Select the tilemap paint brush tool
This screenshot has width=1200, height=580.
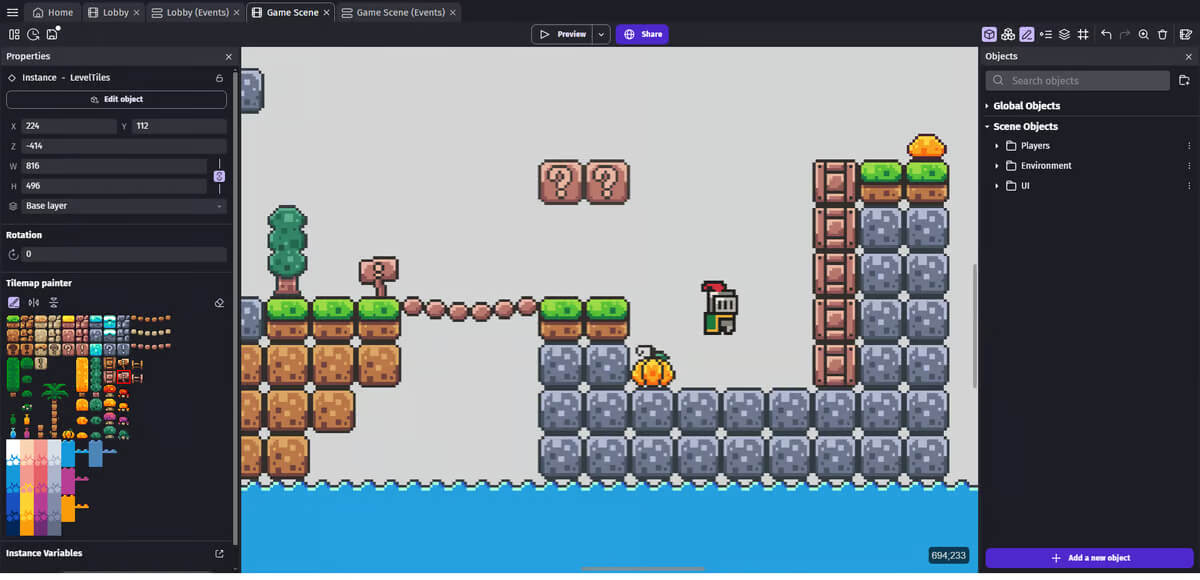pyautogui.click(x=14, y=302)
